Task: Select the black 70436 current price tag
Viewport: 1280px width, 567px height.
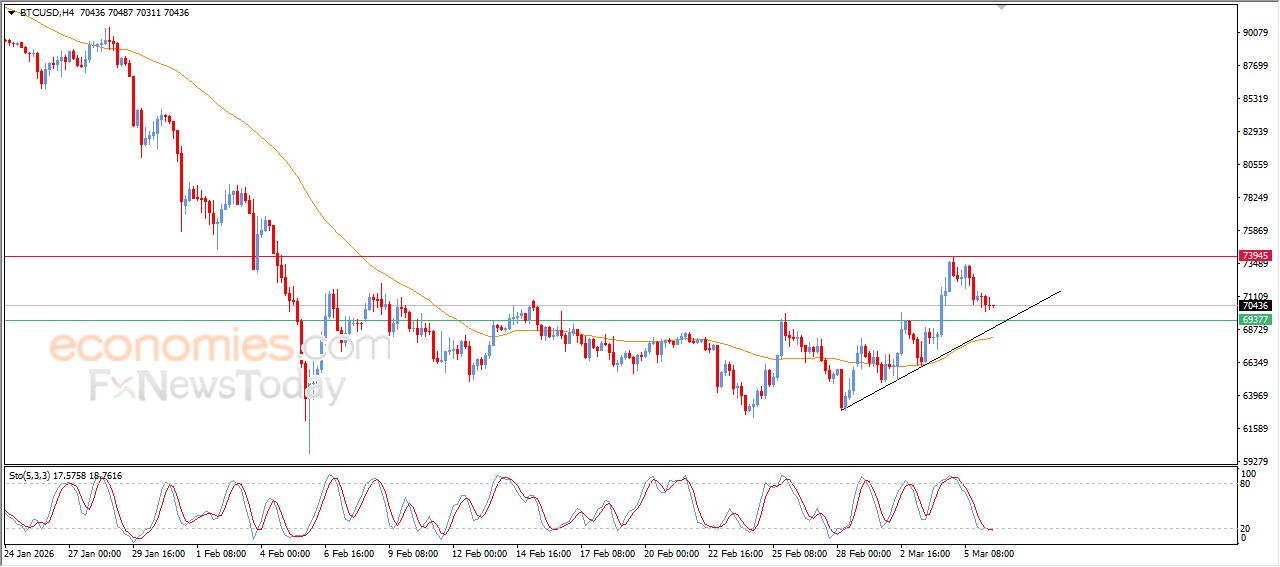Action: [1254, 306]
